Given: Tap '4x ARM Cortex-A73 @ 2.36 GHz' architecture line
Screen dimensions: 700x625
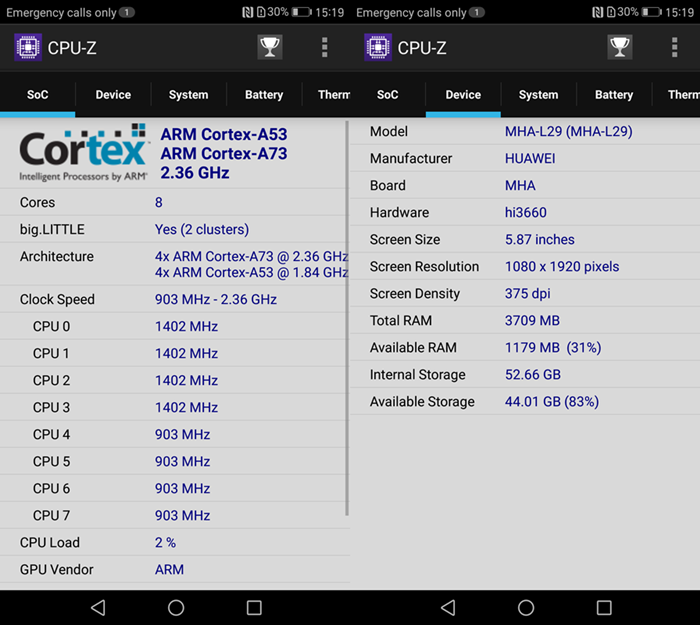Looking at the screenshot, I should (x=251, y=256).
